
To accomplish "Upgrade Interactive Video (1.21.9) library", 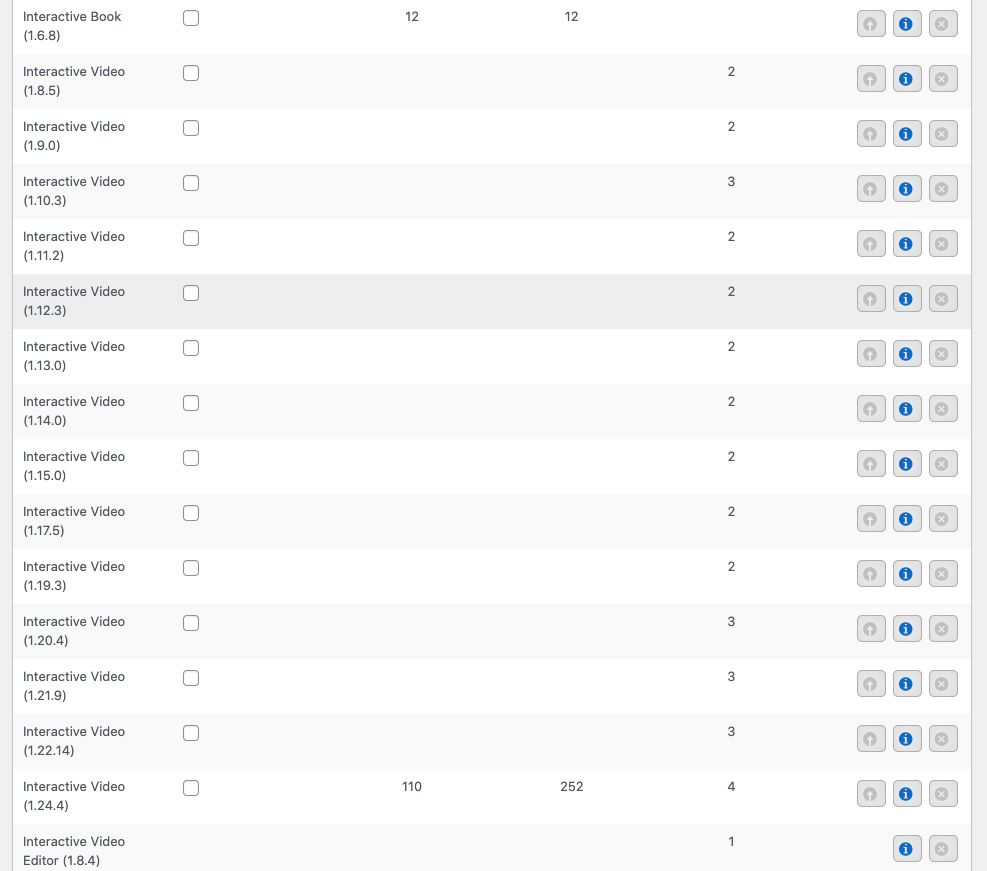I will [871, 684].
